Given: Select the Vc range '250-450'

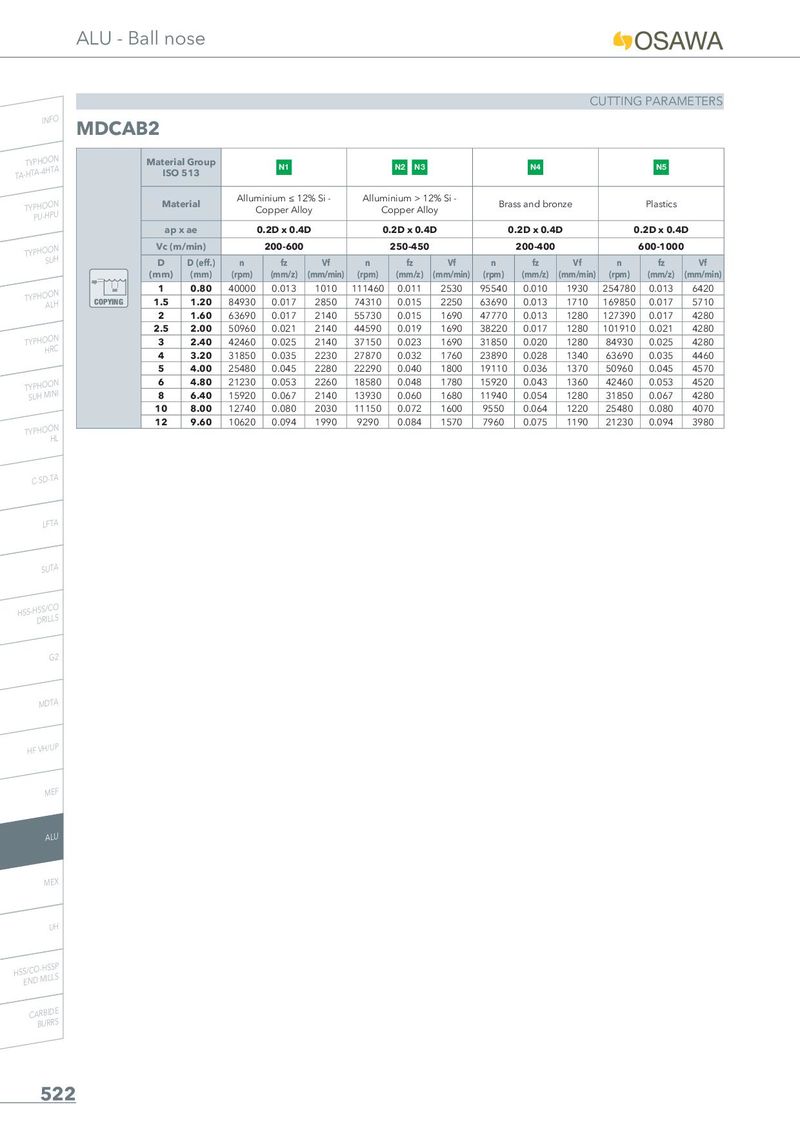Looking at the screenshot, I should click(409, 246).
